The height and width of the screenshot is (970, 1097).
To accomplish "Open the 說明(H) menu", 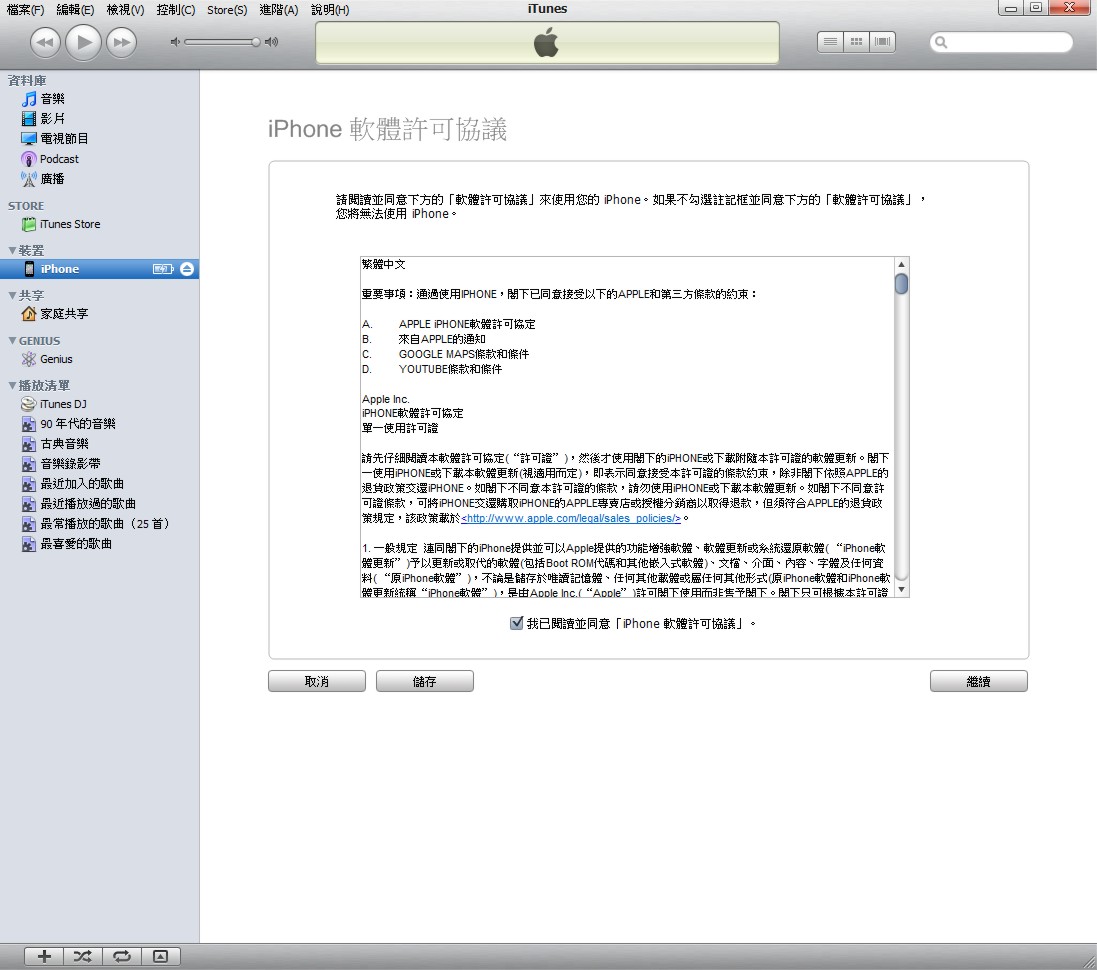I will click(330, 10).
